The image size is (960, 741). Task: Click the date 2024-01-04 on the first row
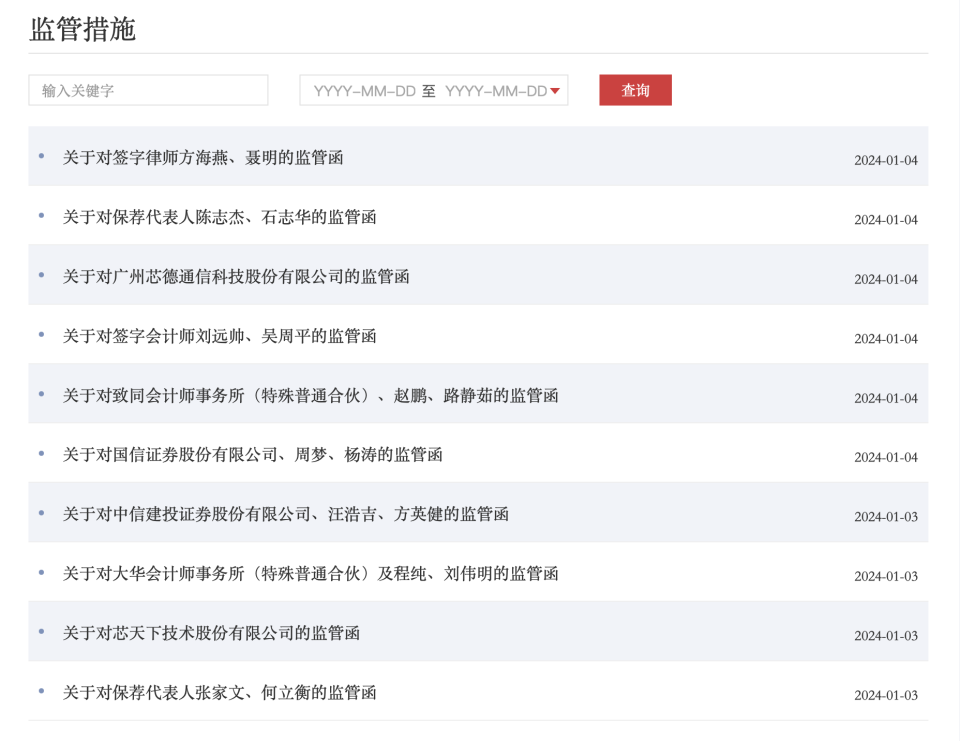pos(884,160)
